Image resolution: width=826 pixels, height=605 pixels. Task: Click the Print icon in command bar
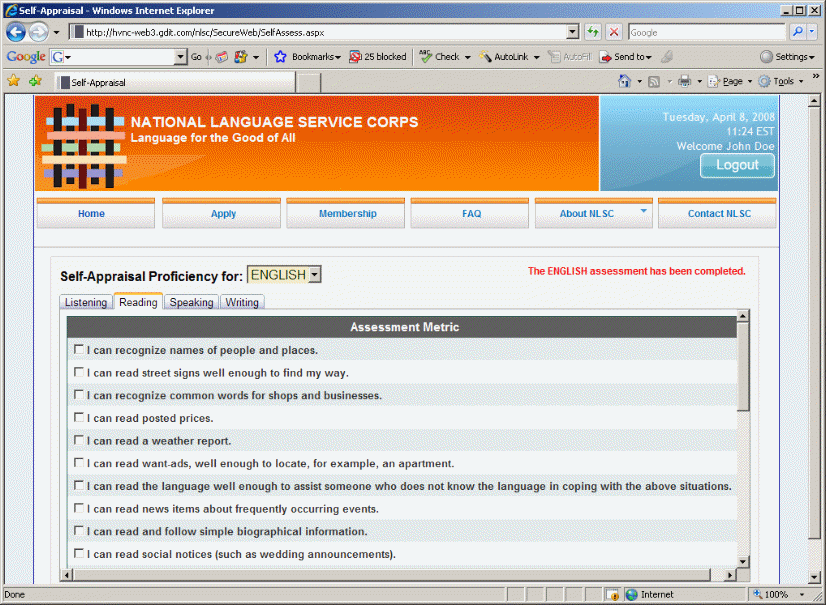[684, 81]
